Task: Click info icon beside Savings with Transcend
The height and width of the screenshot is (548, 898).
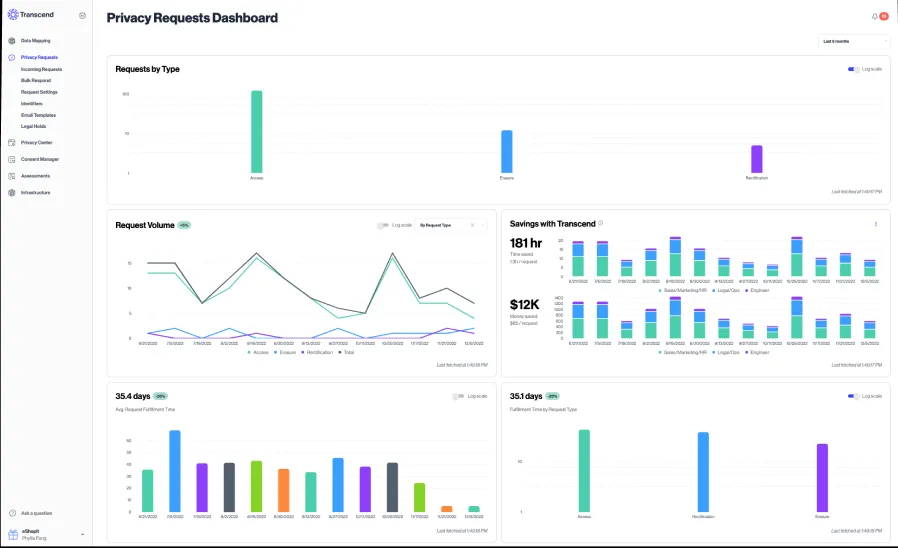Action: click(x=600, y=223)
